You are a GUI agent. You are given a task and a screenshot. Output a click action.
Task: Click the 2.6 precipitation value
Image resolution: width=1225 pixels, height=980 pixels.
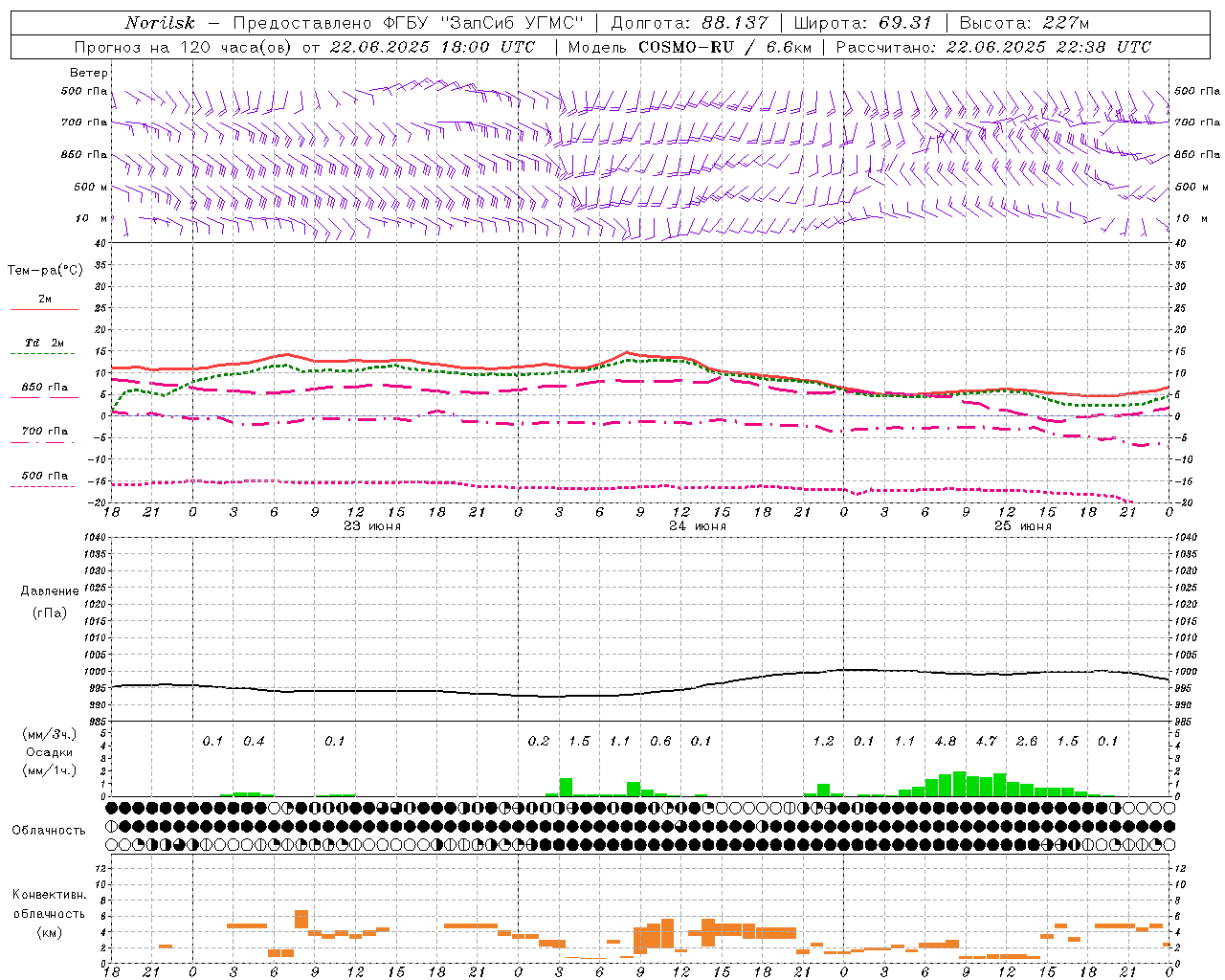coord(1027,741)
